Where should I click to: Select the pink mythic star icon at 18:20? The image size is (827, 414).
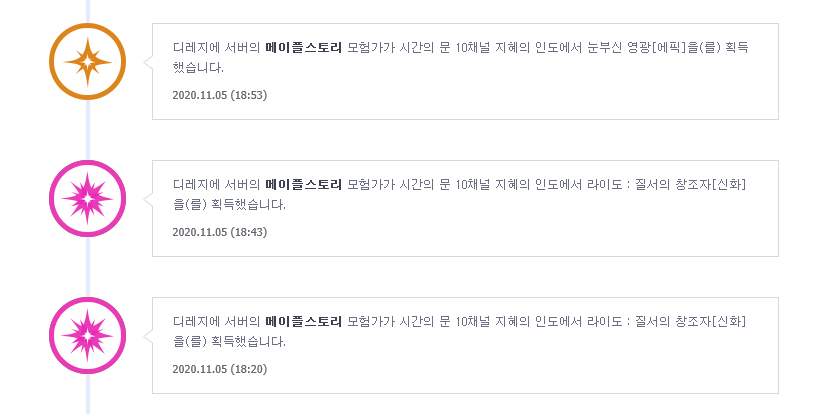coord(88,336)
